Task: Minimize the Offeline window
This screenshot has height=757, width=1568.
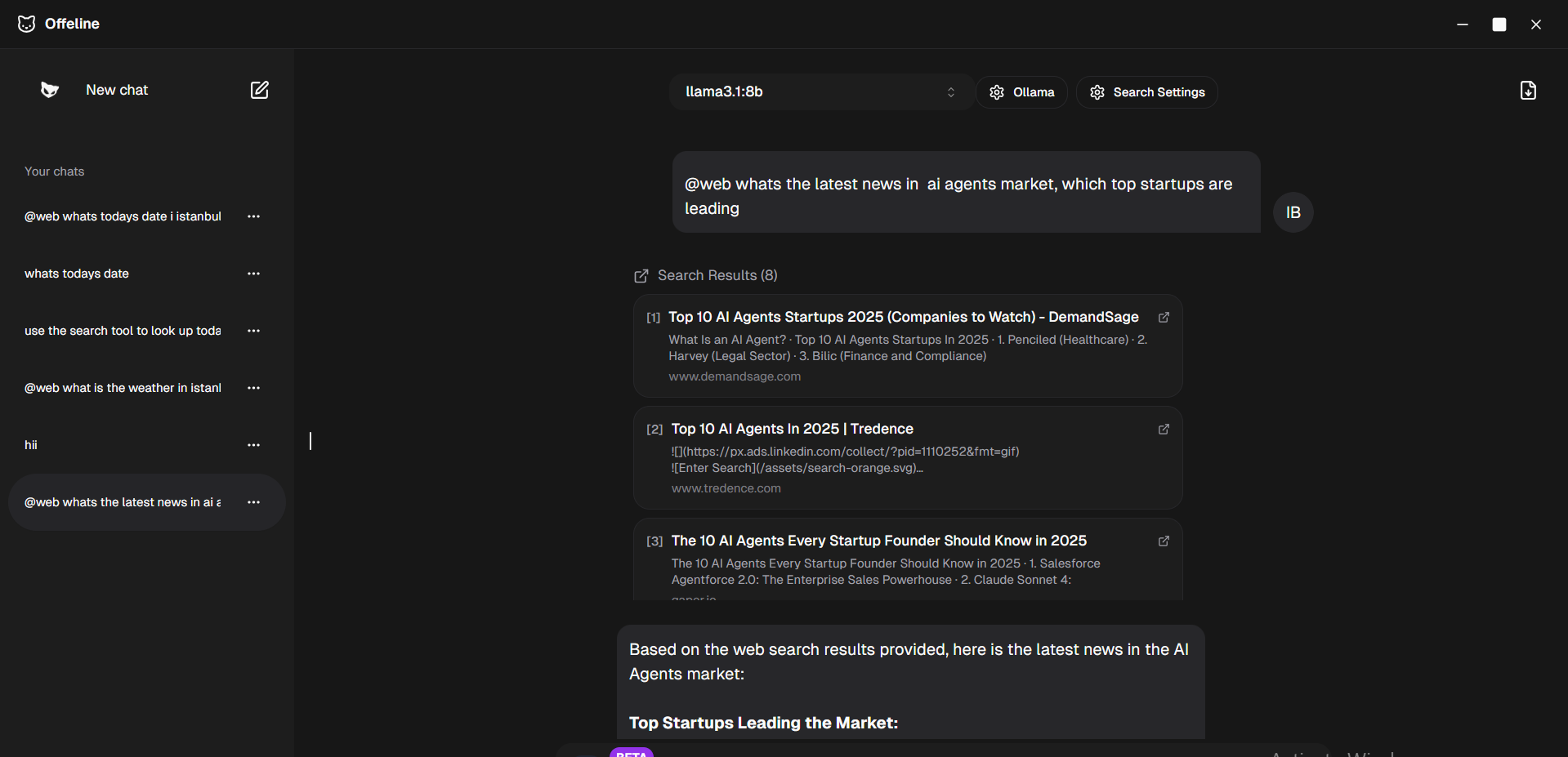Action: click(1463, 24)
